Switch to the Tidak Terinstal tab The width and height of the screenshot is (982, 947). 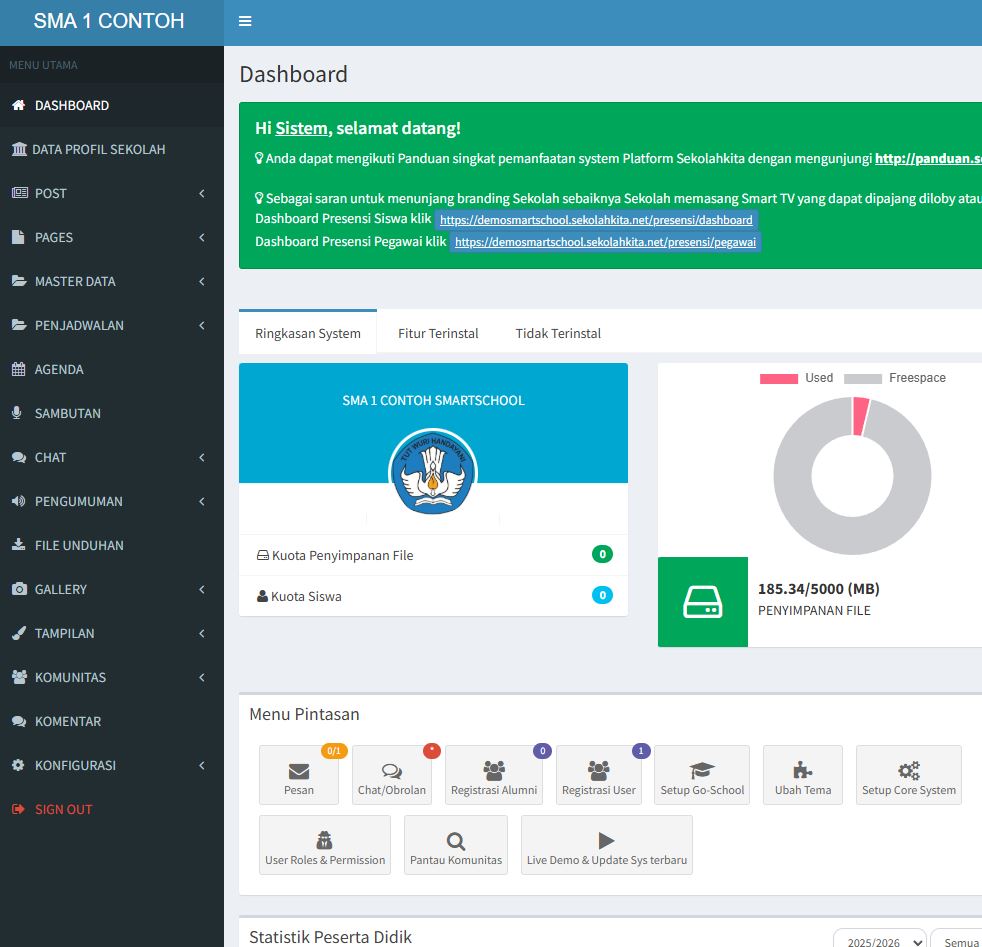[x=558, y=333]
